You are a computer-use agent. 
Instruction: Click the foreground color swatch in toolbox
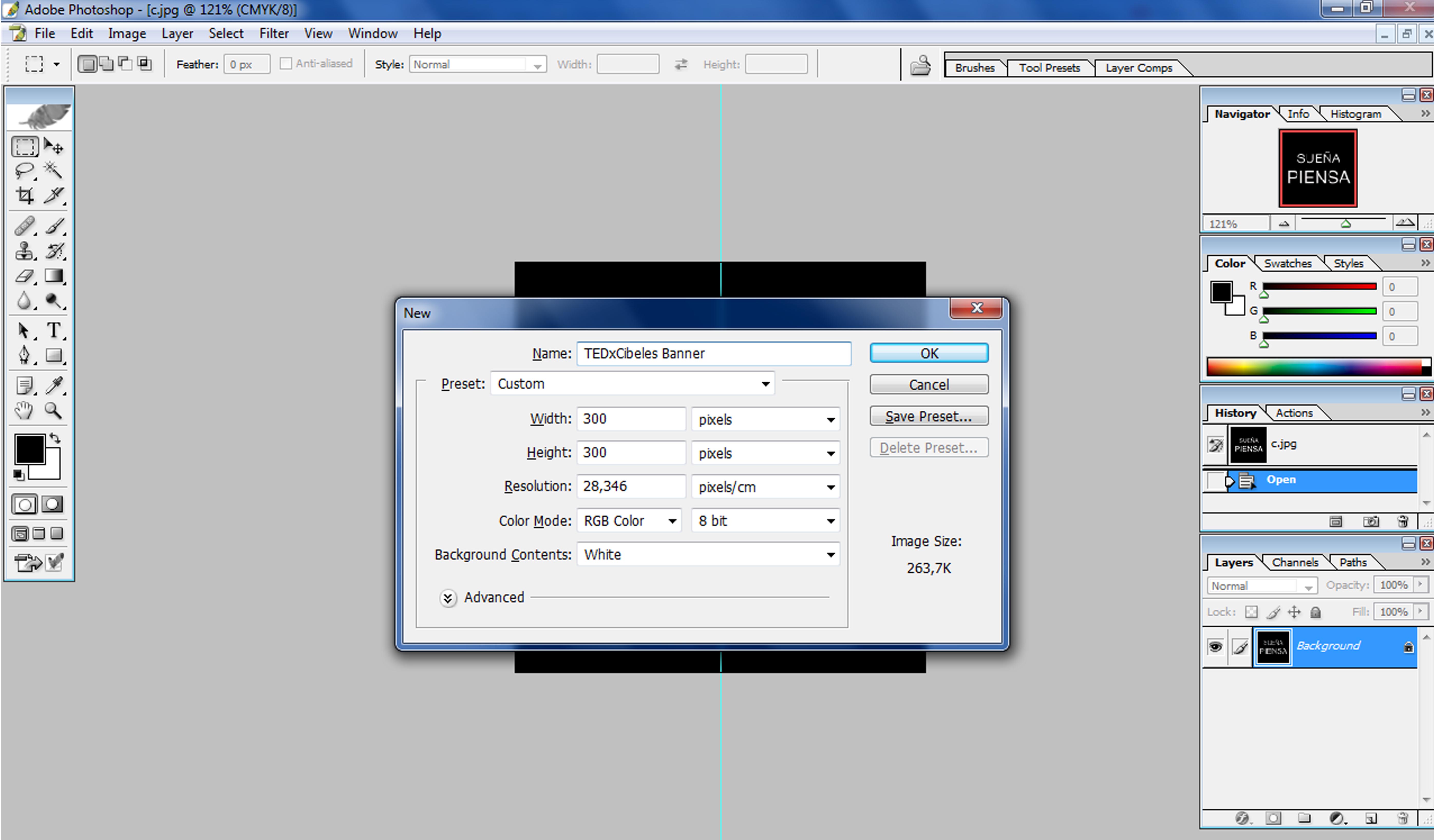pyautogui.click(x=30, y=450)
